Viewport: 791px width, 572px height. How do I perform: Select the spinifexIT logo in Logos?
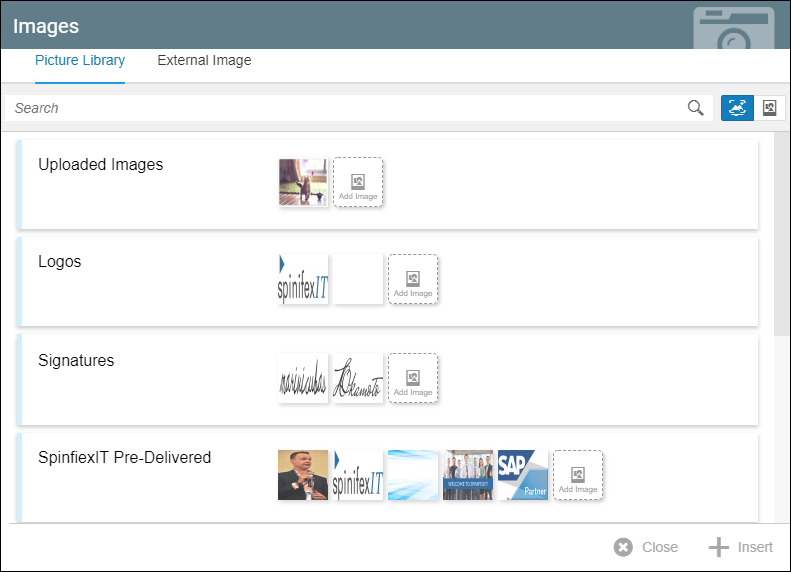click(303, 279)
